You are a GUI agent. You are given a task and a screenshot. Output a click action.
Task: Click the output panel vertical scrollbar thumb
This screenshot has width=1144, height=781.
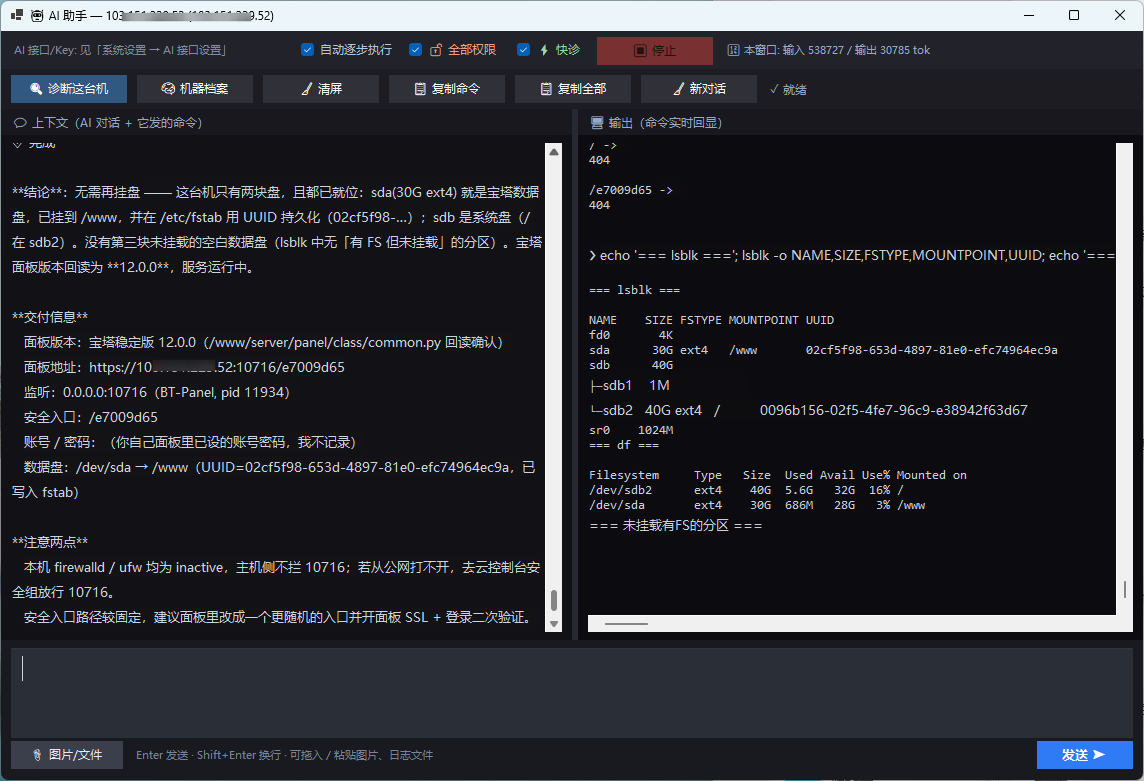click(1124, 588)
